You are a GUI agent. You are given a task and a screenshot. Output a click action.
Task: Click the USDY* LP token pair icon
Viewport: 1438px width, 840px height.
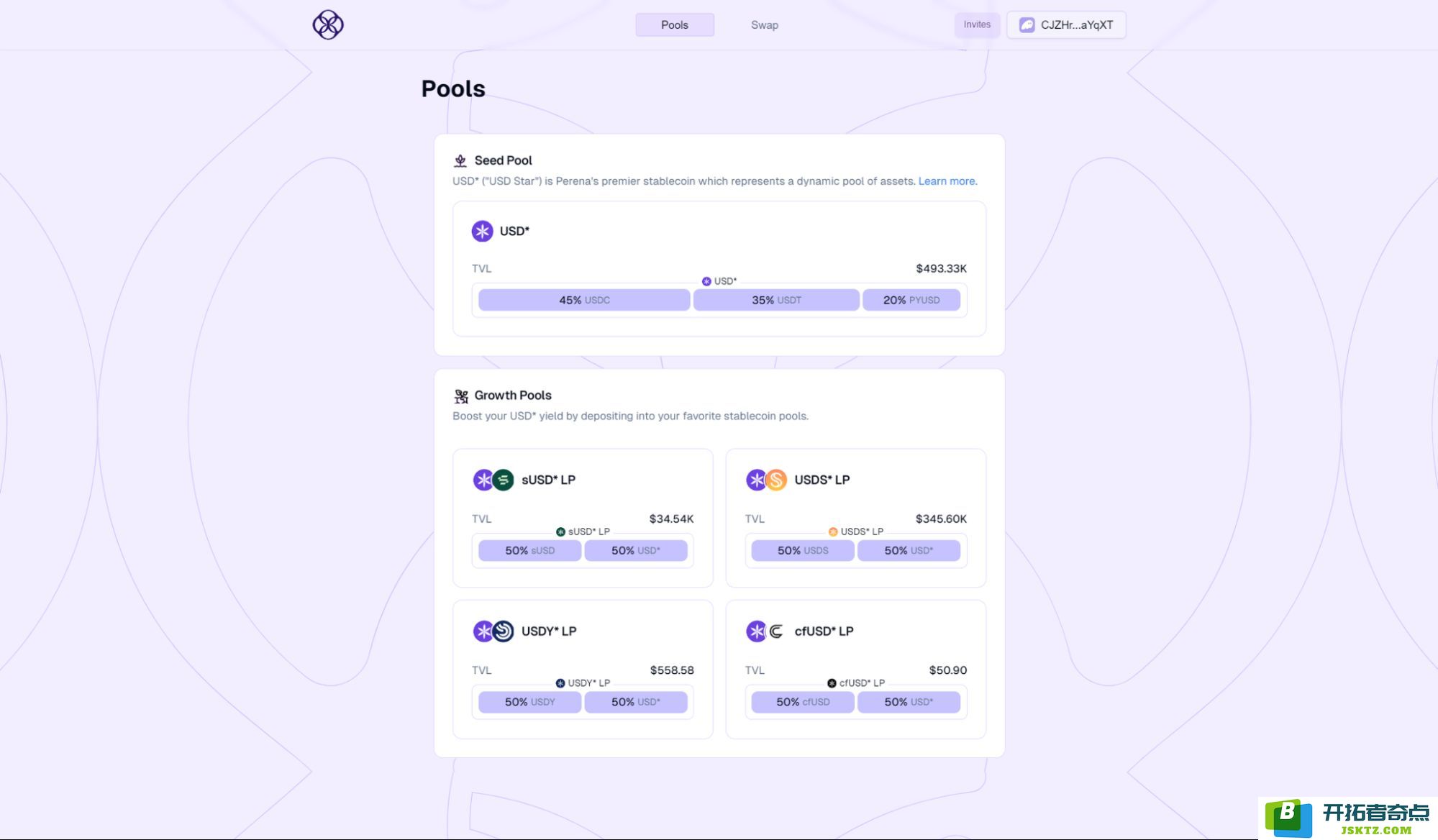click(493, 631)
